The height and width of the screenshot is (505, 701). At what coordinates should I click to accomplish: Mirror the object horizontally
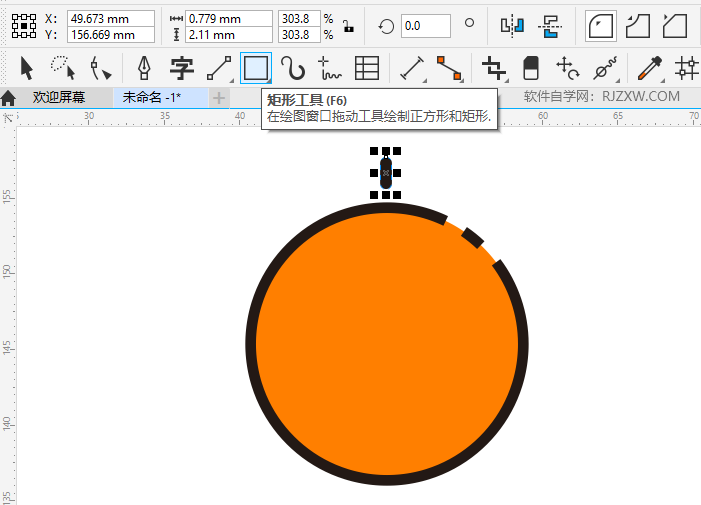point(512,26)
